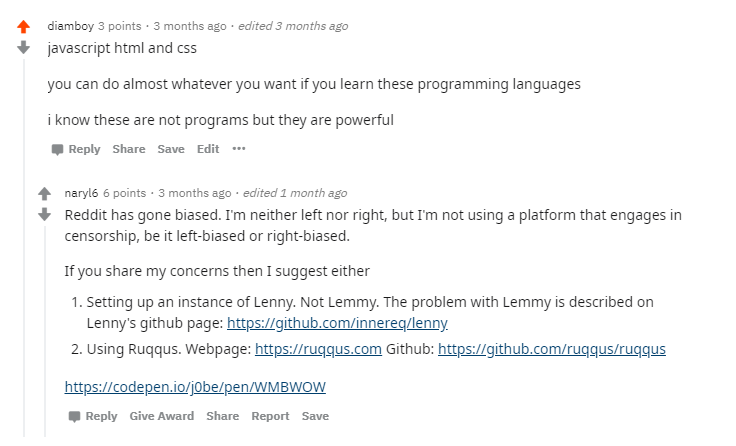Image resolution: width=736 pixels, height=446 pixels.
Task: Open naryl6's user profile
Action: click(81, 193)
